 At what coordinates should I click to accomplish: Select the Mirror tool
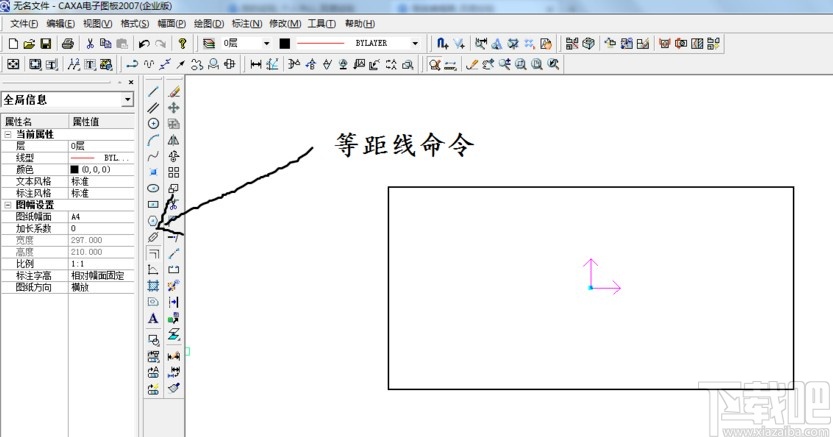(174, 140)
